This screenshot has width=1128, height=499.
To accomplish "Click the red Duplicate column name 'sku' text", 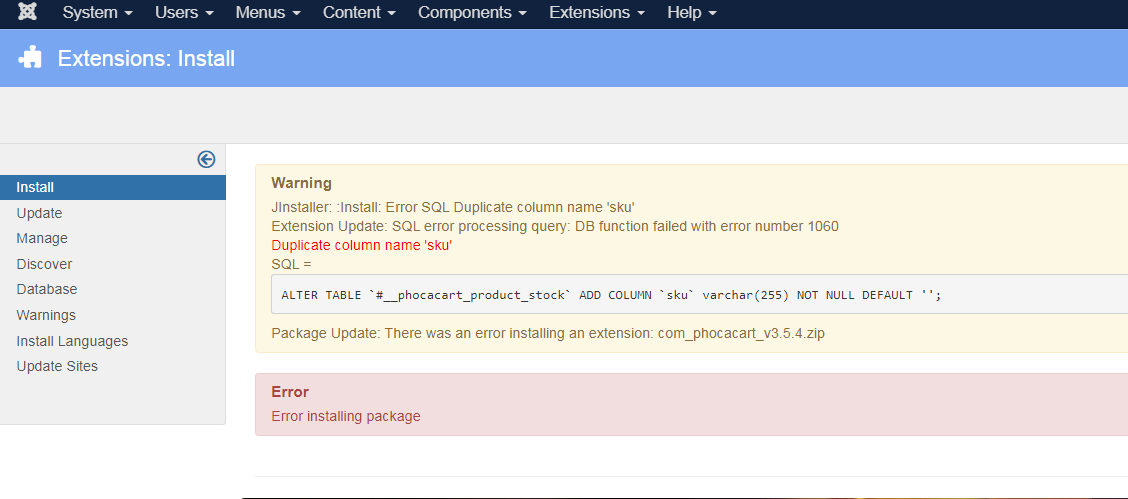I will (361, 245).
